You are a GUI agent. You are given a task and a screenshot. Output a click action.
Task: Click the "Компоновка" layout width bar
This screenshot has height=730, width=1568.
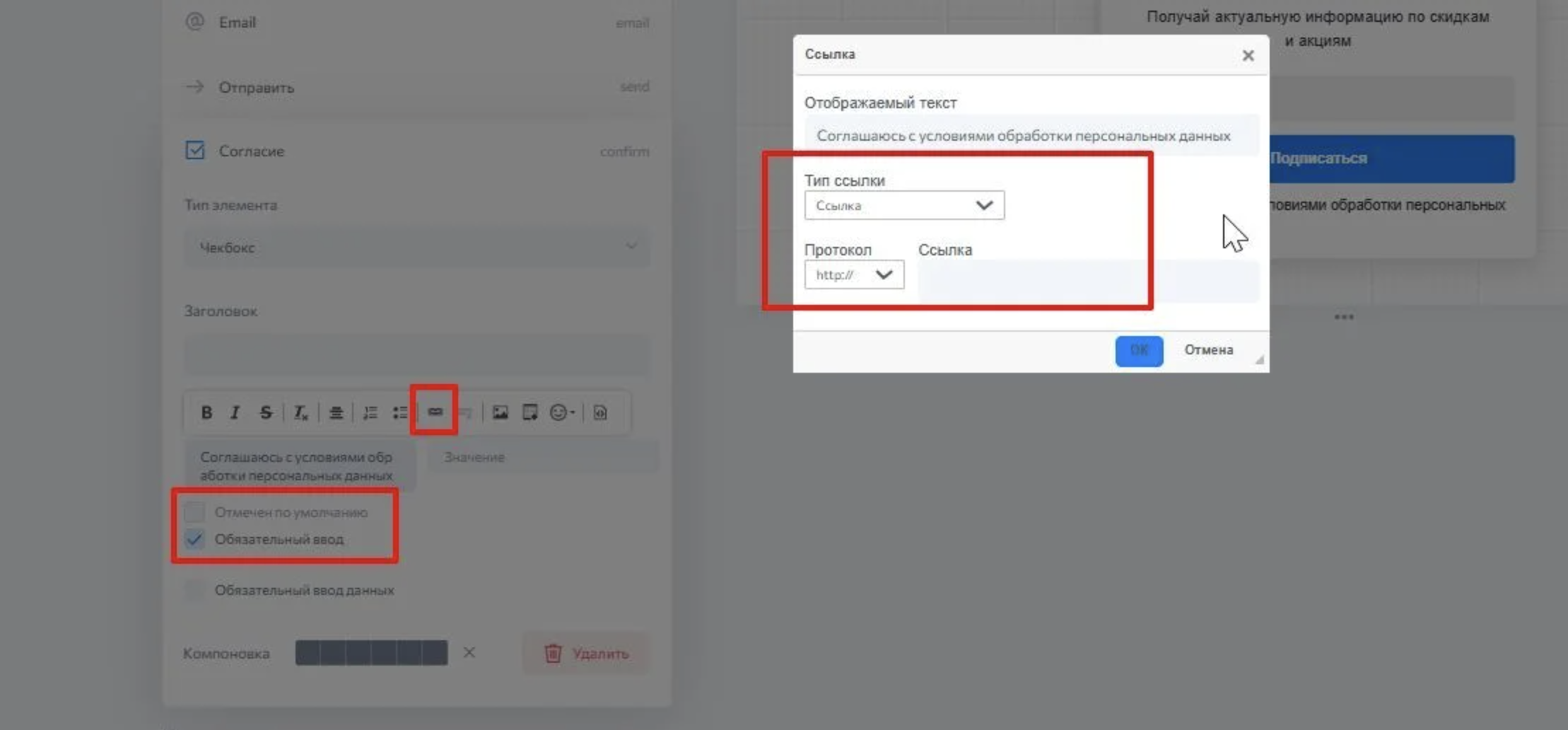pyautogui.click(x=371, y=653)
